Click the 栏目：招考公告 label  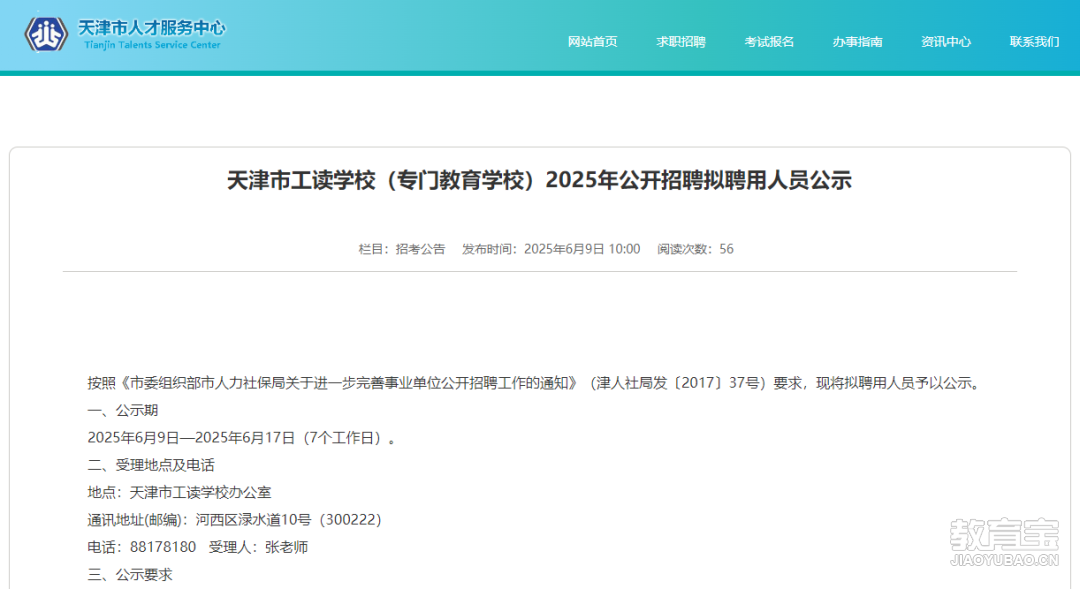(402, 249)
